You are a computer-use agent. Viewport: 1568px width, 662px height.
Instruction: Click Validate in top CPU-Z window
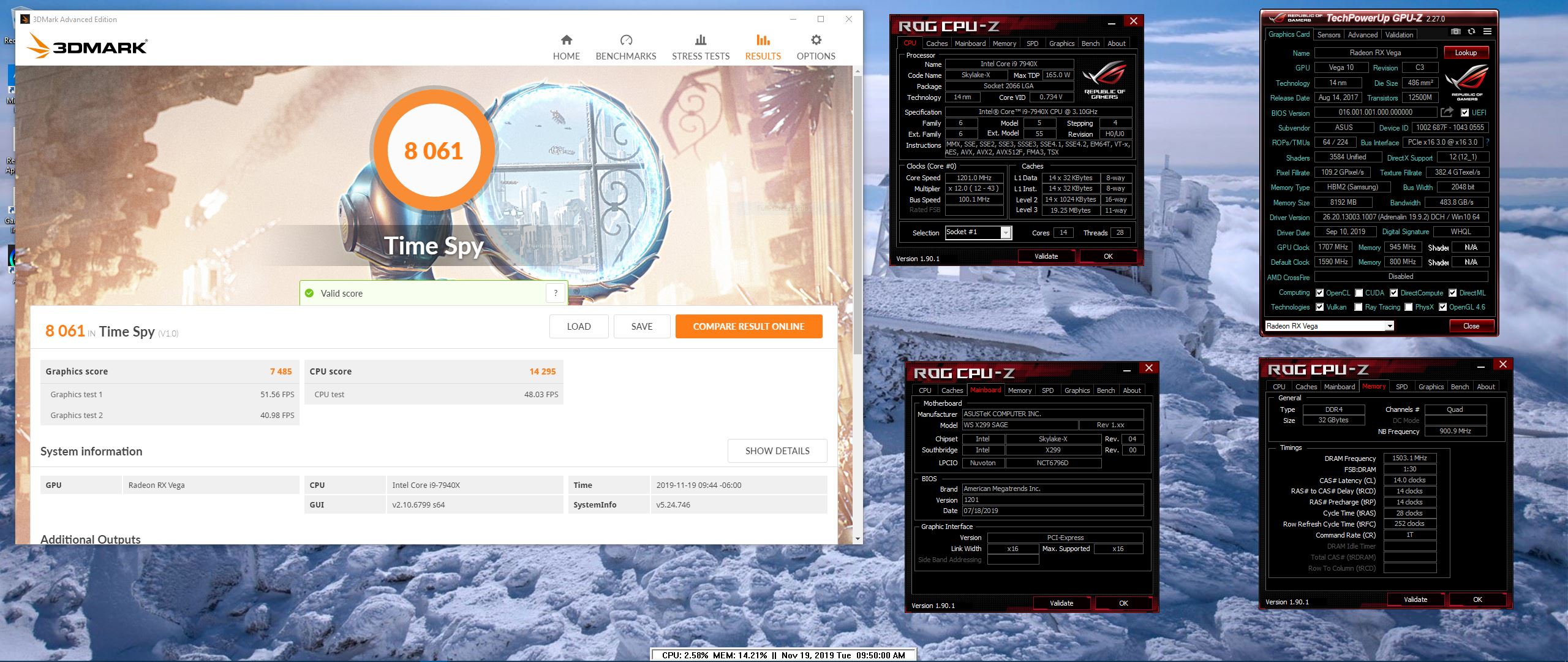[x=1046, y=256]
